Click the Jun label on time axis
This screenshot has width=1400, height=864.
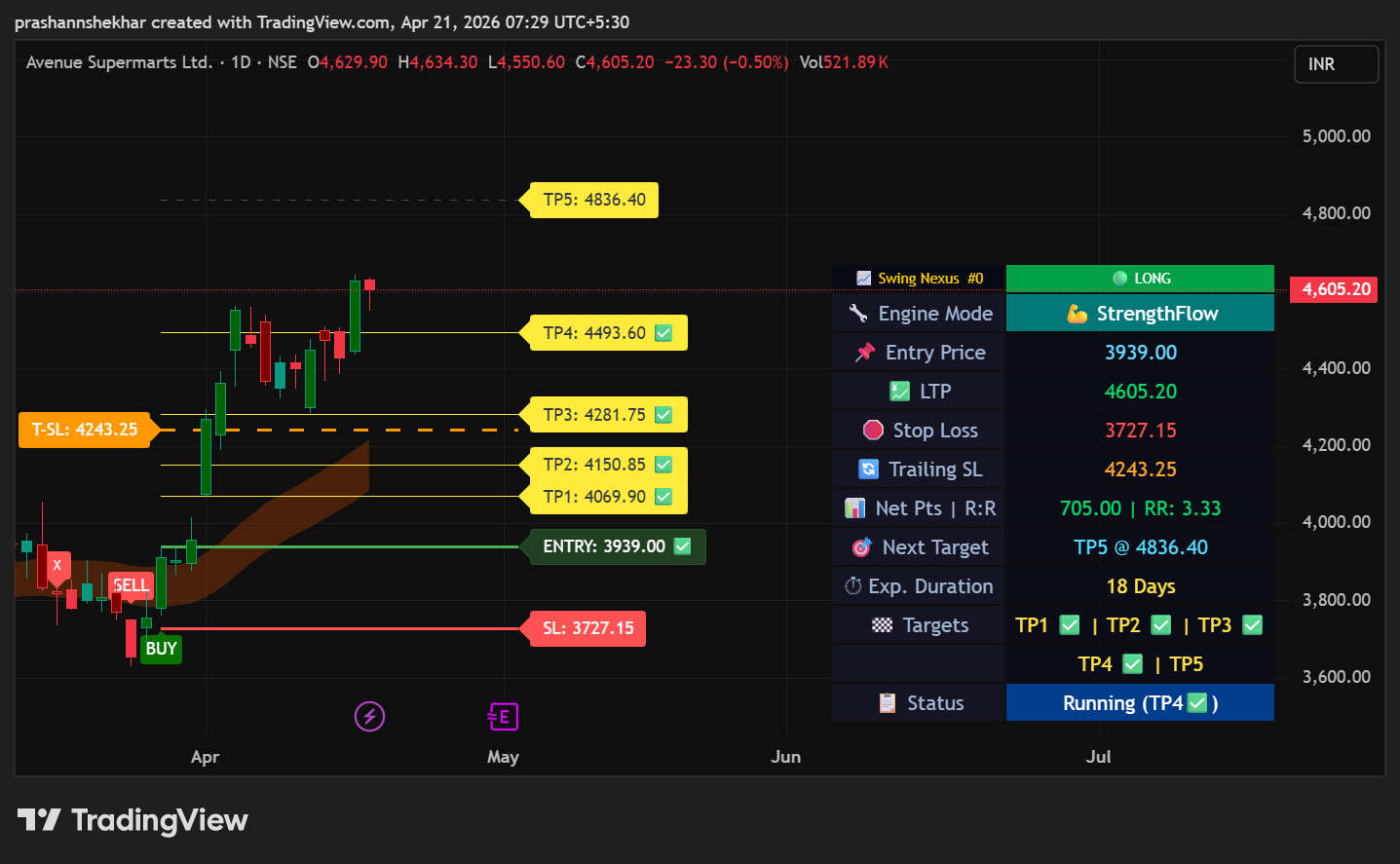[785, 757]
